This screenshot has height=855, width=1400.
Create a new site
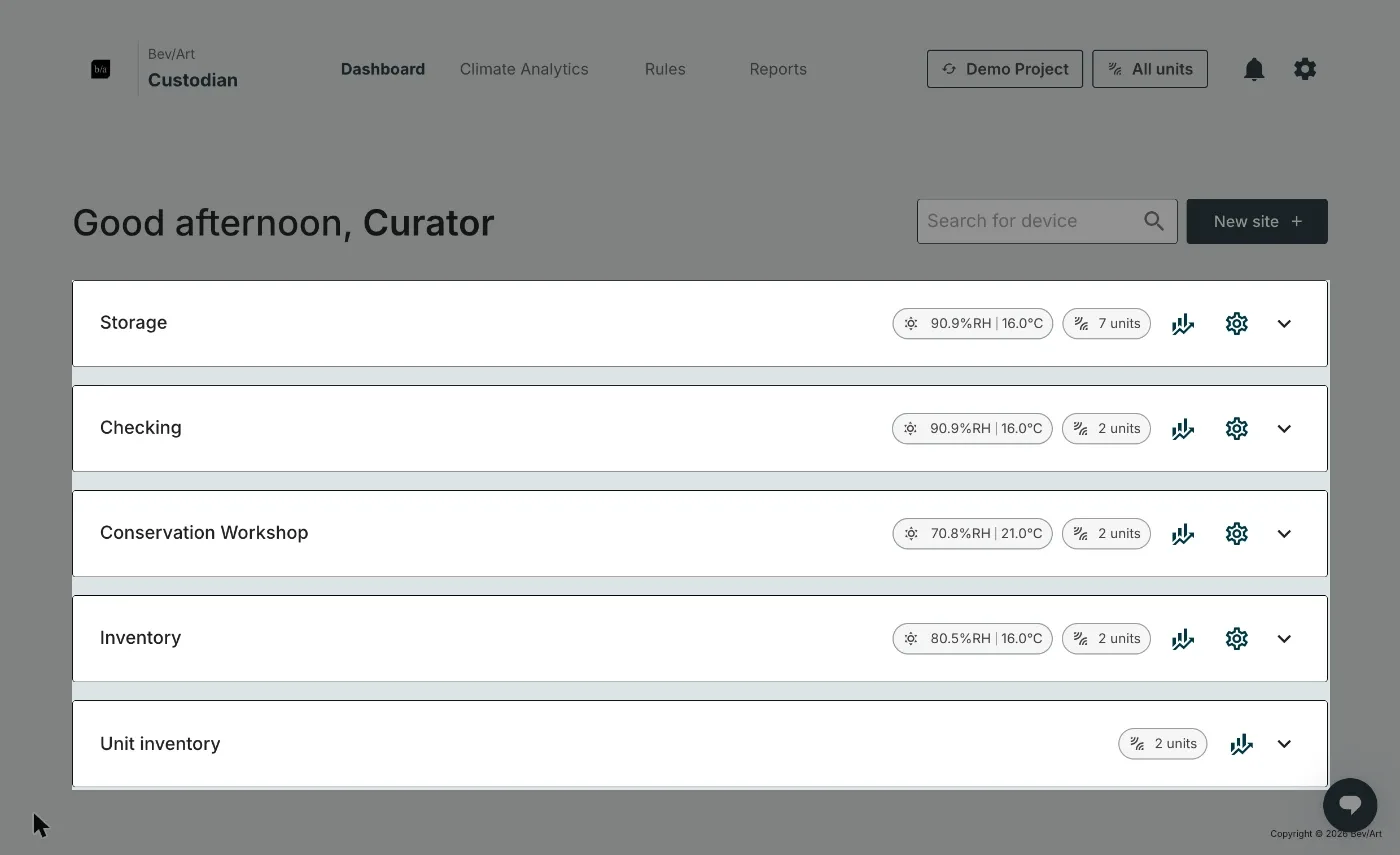(1257, 221)
